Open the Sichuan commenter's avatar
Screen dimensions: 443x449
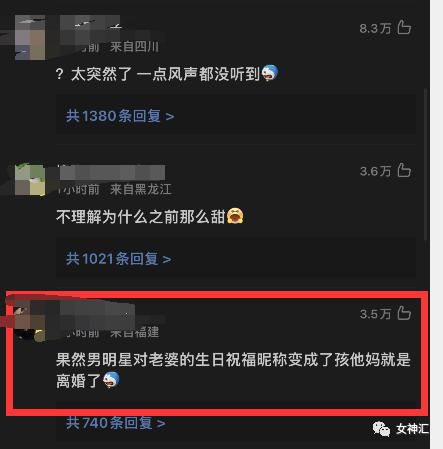pos(30,38)
